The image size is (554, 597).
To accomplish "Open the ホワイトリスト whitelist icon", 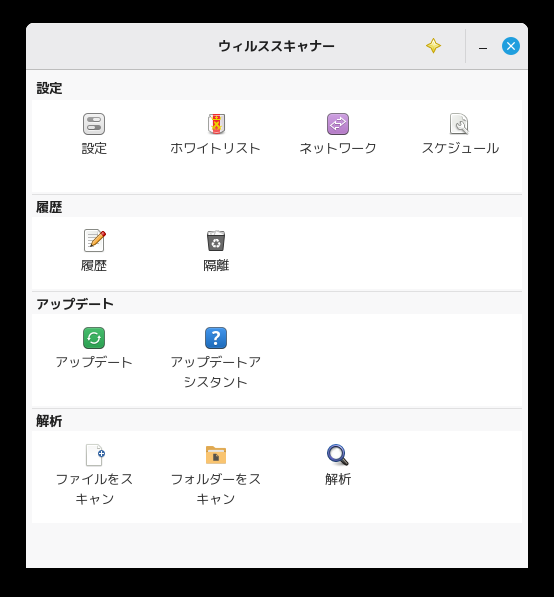I will pyautogui.click(x=216, y=124).
